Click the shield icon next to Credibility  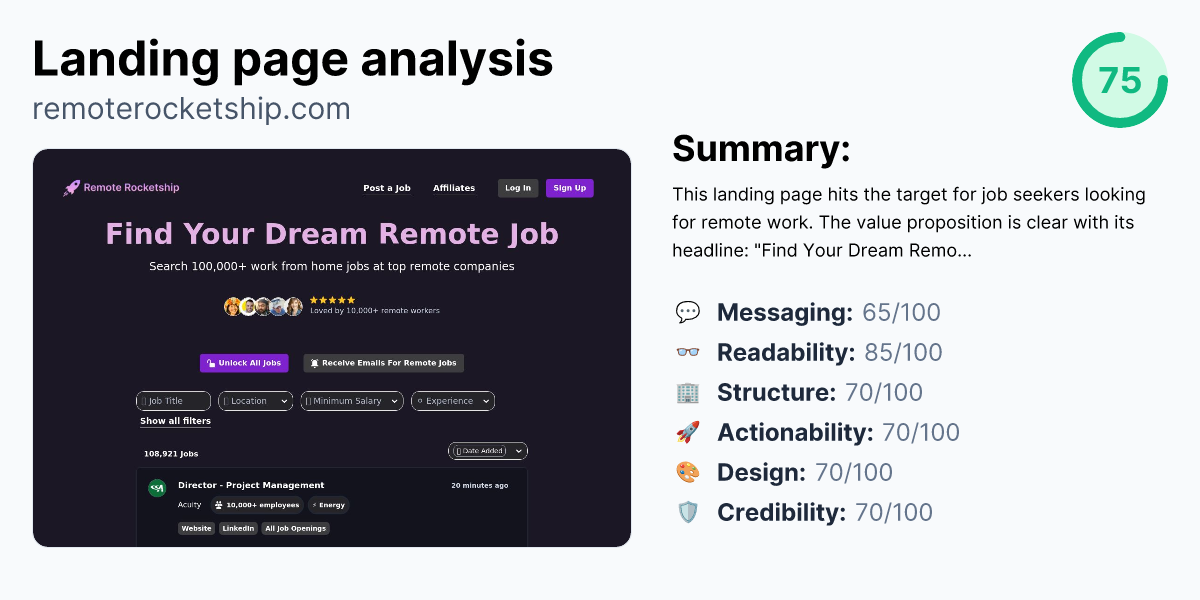(x=688, y=512)
